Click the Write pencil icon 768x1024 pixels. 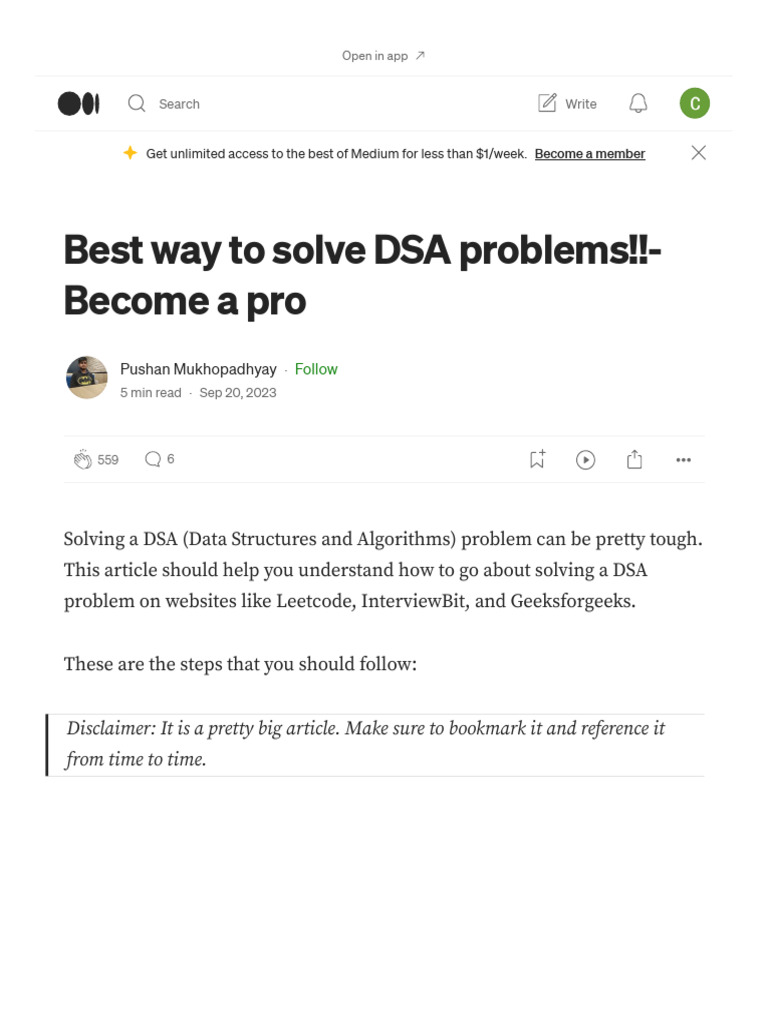point(547,103)
